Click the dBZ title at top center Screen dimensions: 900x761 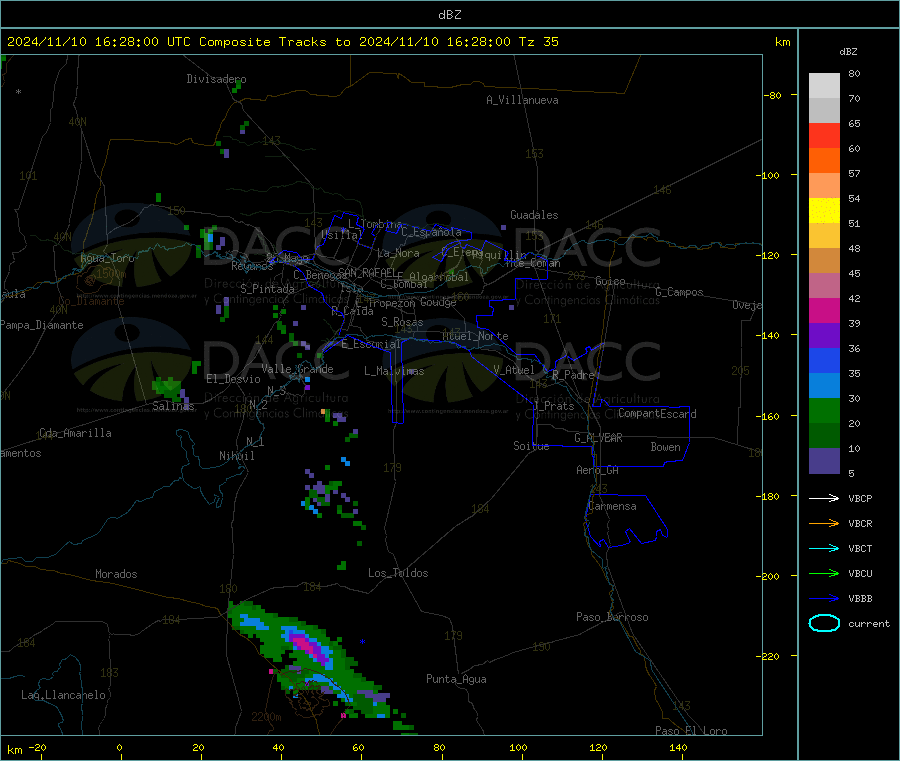point(449,15)
